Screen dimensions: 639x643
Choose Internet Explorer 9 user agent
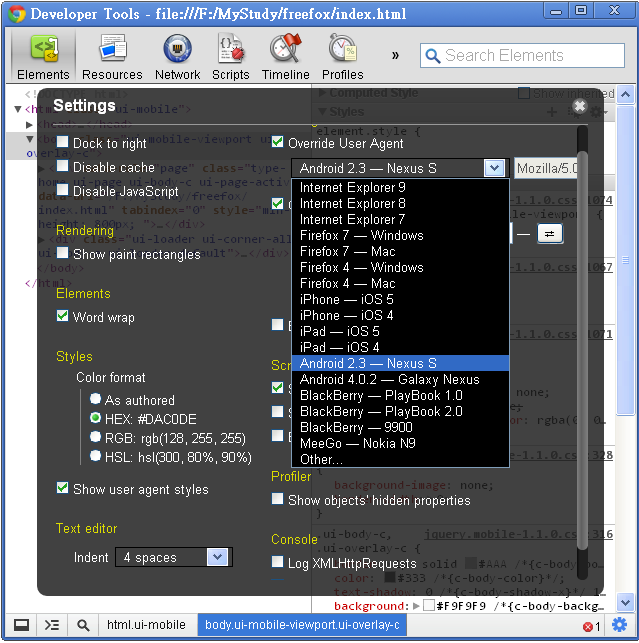click(400, 187)
